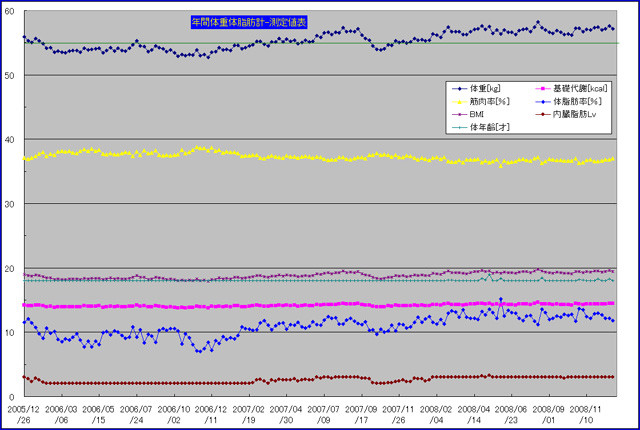This screenshot has height=430, width=640.
Task: Select the x-axis date 2006/07/24
Action: pos(136,414)
